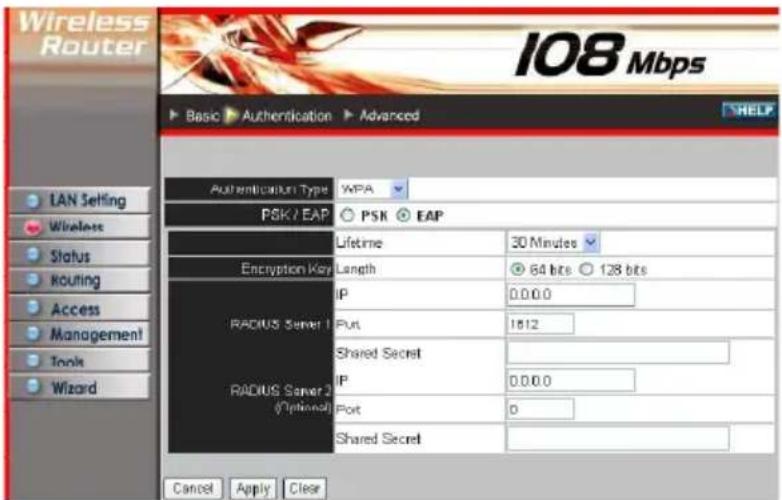Screen dimensions: 782x500
Task: Click the blue bullet icon beside Tools
Action: click(33, 360)
